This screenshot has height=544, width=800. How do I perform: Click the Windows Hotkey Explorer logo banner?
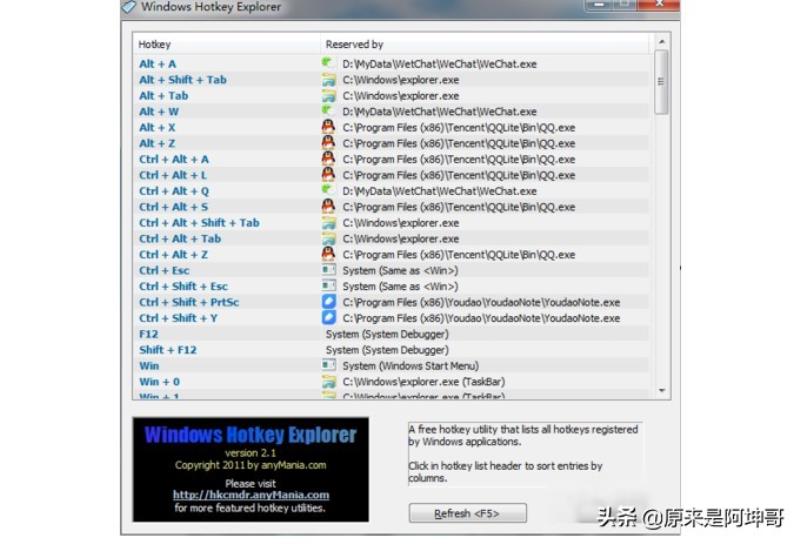coord(251,469)
